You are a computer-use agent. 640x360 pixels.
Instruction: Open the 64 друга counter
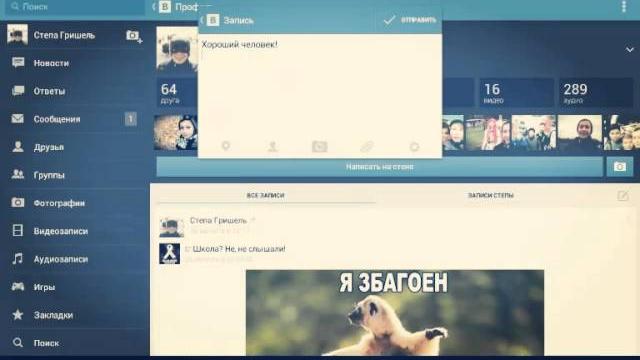coord(176,93)
